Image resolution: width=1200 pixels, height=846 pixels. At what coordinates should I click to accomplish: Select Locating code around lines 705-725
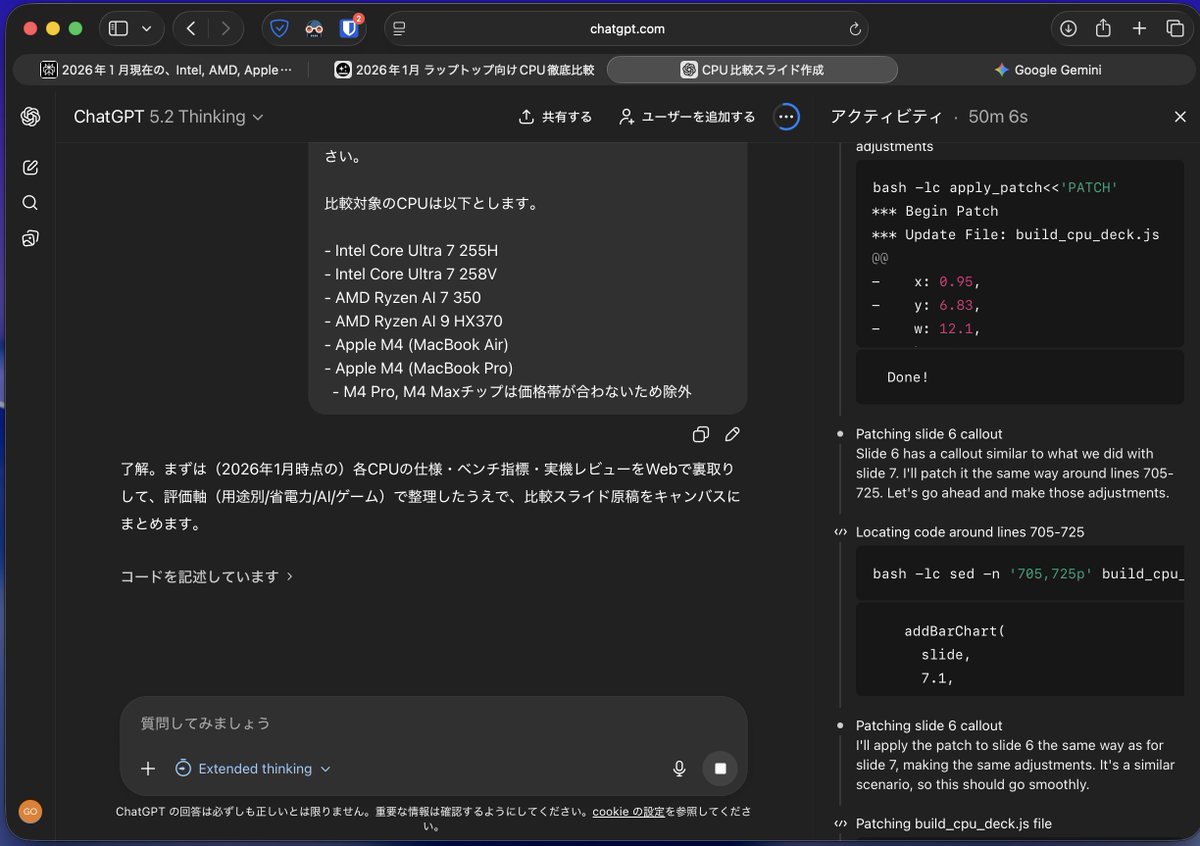[x=970, y=532]
